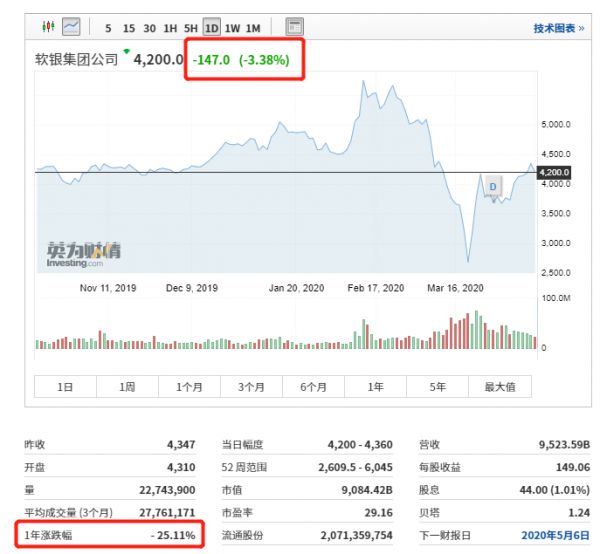Image resolution: width=600 pixels, height=554 pixels.
Task: Switch to candlestick chart type icon
Action: click(46, 27)
